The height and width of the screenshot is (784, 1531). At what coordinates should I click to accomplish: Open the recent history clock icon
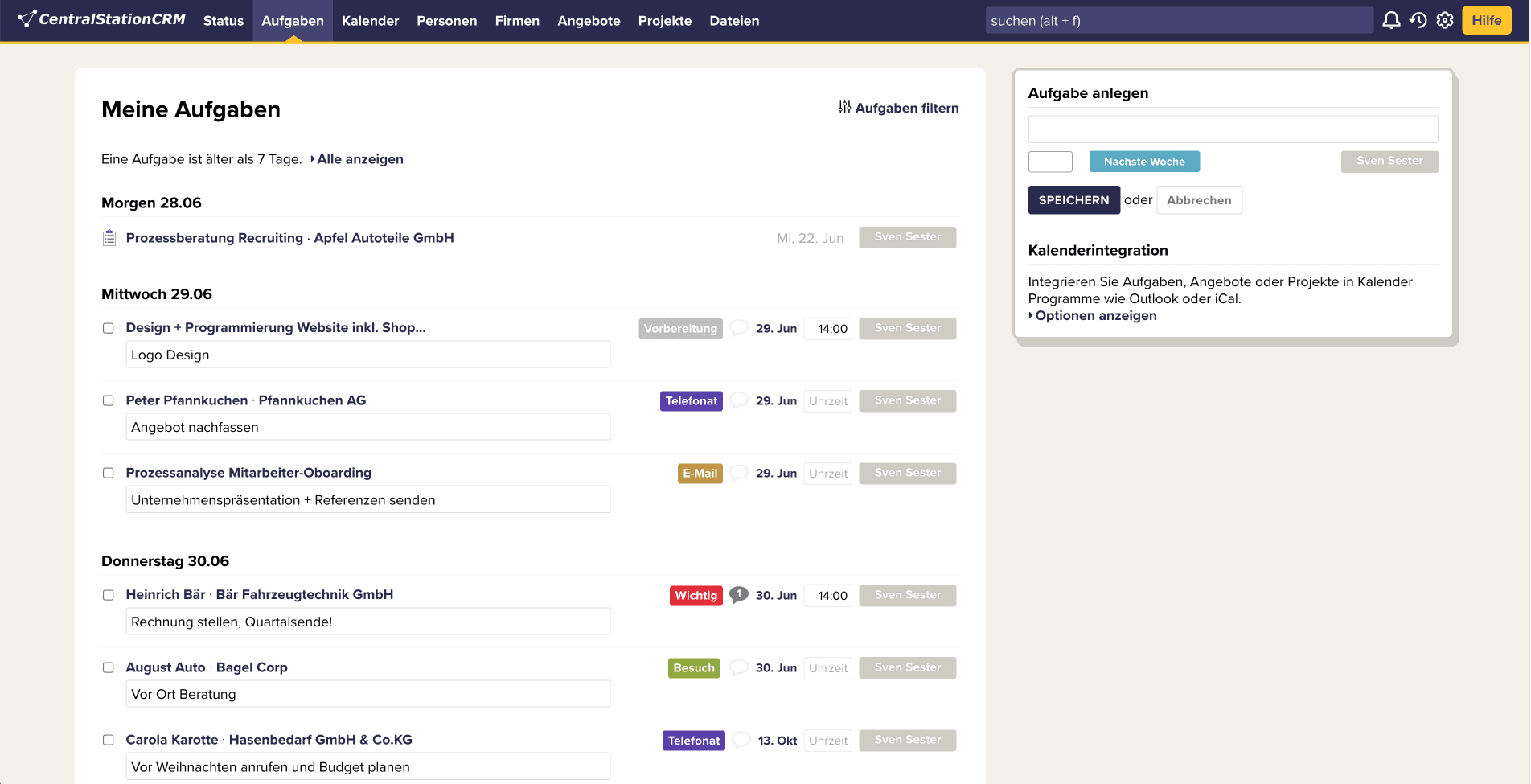coord(1418,20)
